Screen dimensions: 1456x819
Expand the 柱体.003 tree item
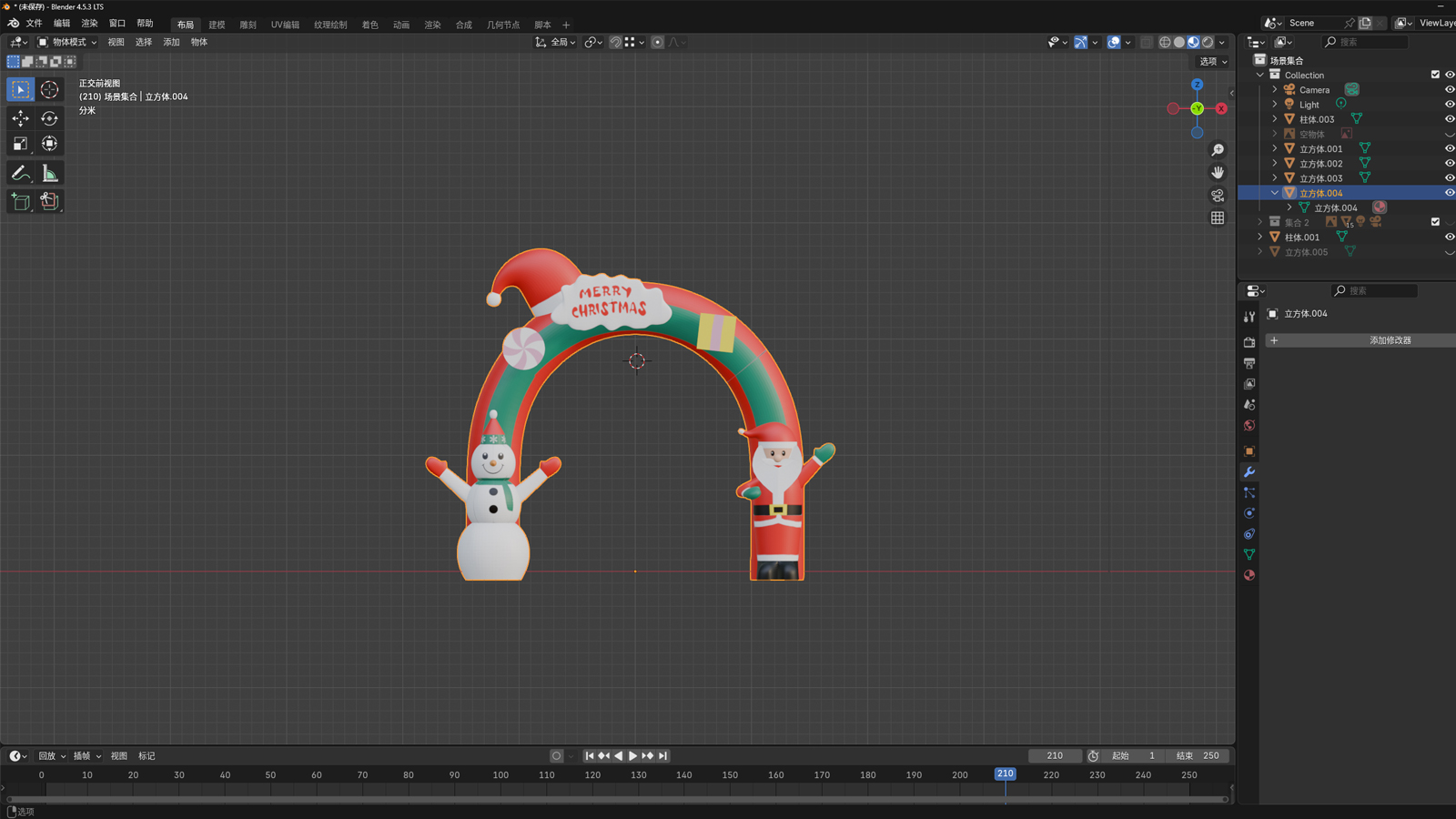[x=1274, y=119]
